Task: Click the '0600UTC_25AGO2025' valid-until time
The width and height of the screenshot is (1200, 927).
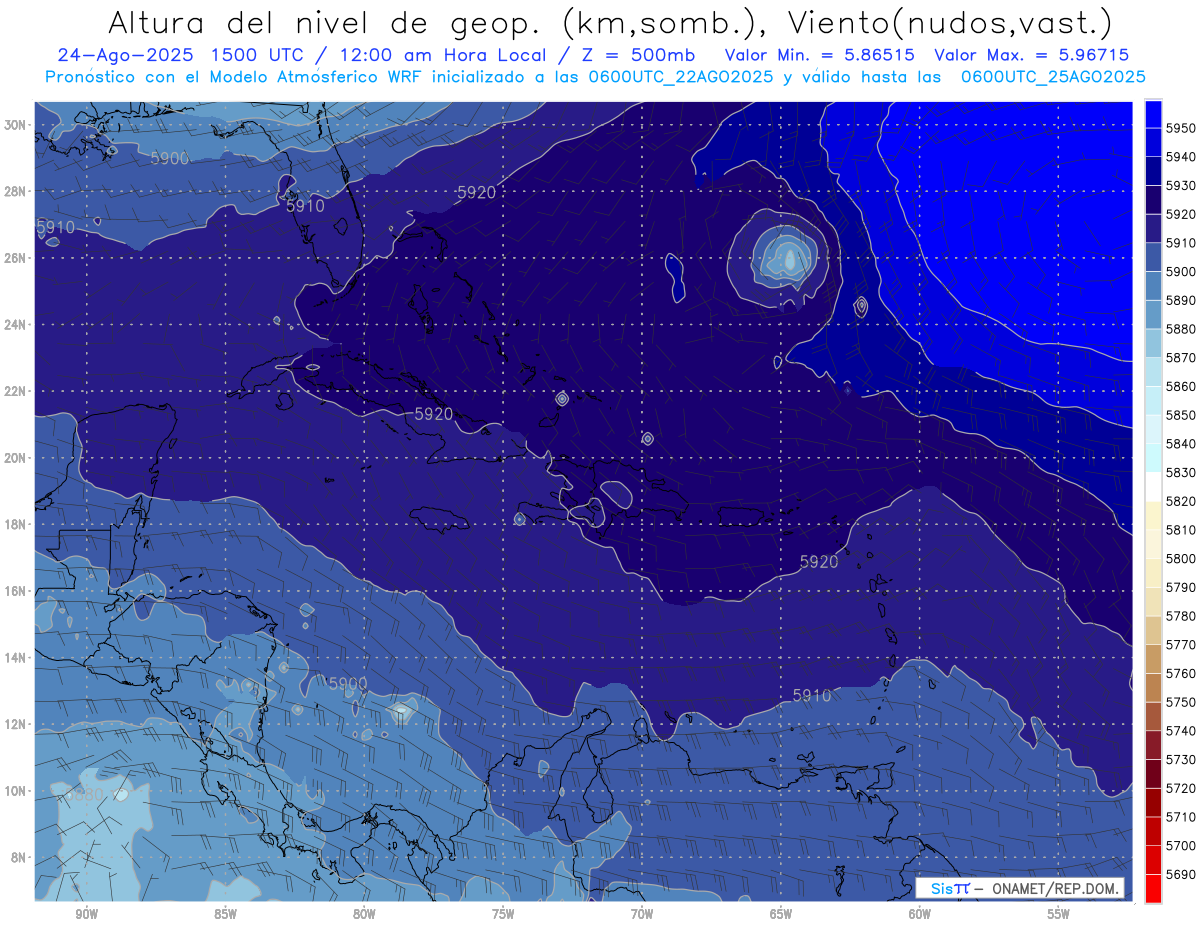Action: [x=1053, y=77]
